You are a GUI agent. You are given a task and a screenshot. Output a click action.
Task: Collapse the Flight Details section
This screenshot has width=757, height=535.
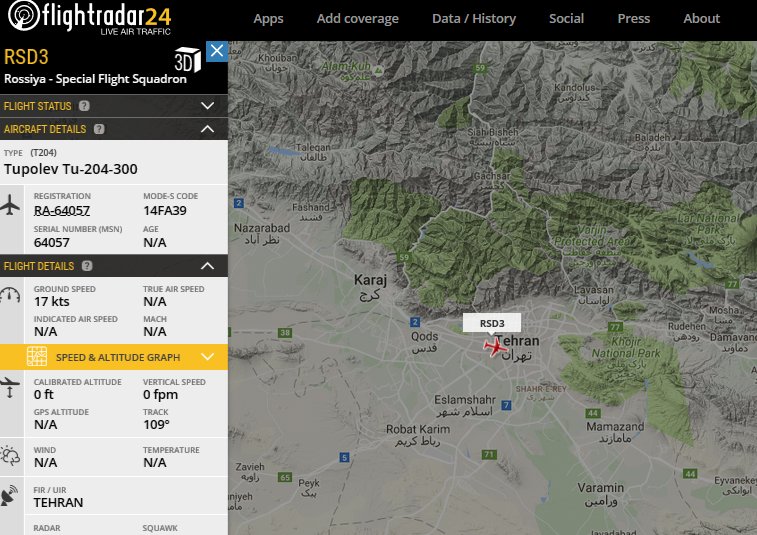(x=207, y=266)
